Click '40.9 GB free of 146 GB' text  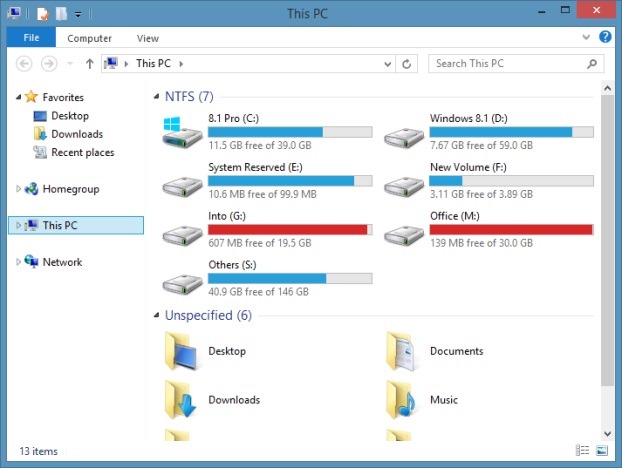pyautogui.click(x=258, y=292)
